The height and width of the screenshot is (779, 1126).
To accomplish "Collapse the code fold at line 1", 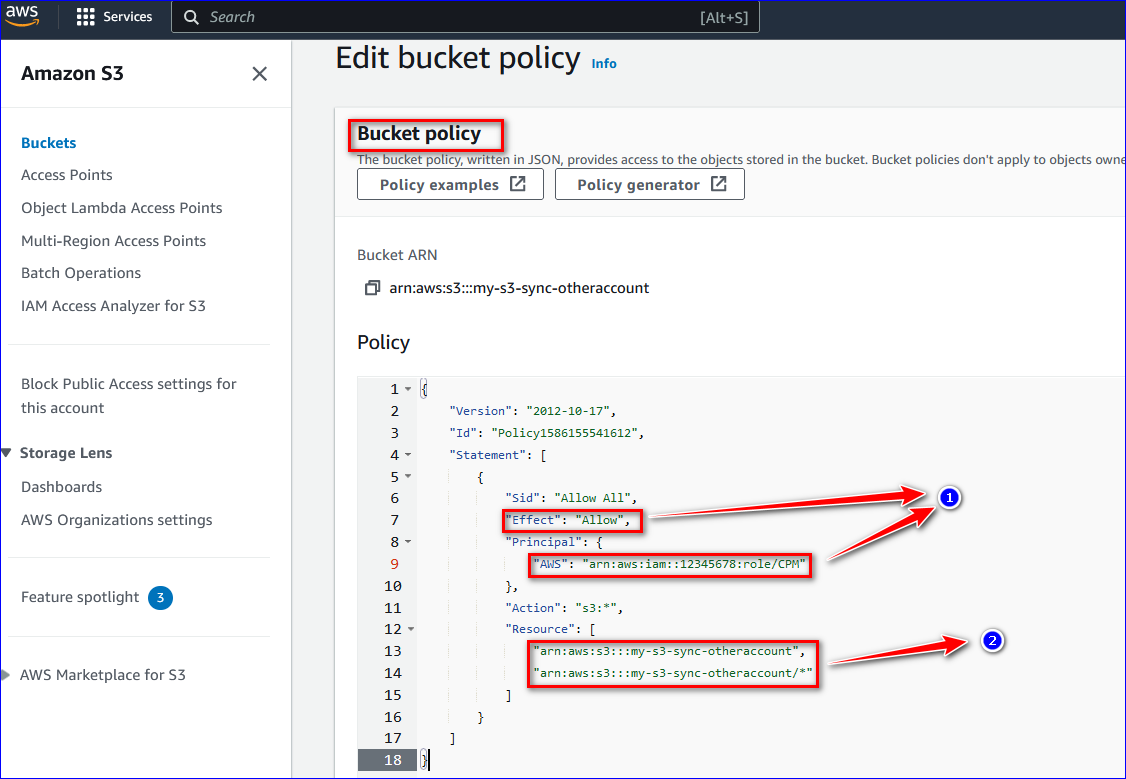I will point(408,389).
